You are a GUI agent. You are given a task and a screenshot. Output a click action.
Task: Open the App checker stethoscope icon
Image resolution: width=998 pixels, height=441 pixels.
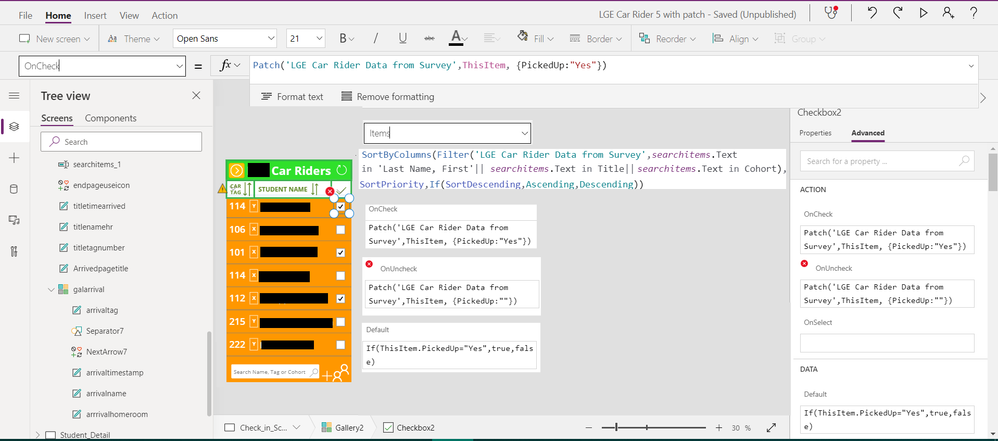[831, 13]
